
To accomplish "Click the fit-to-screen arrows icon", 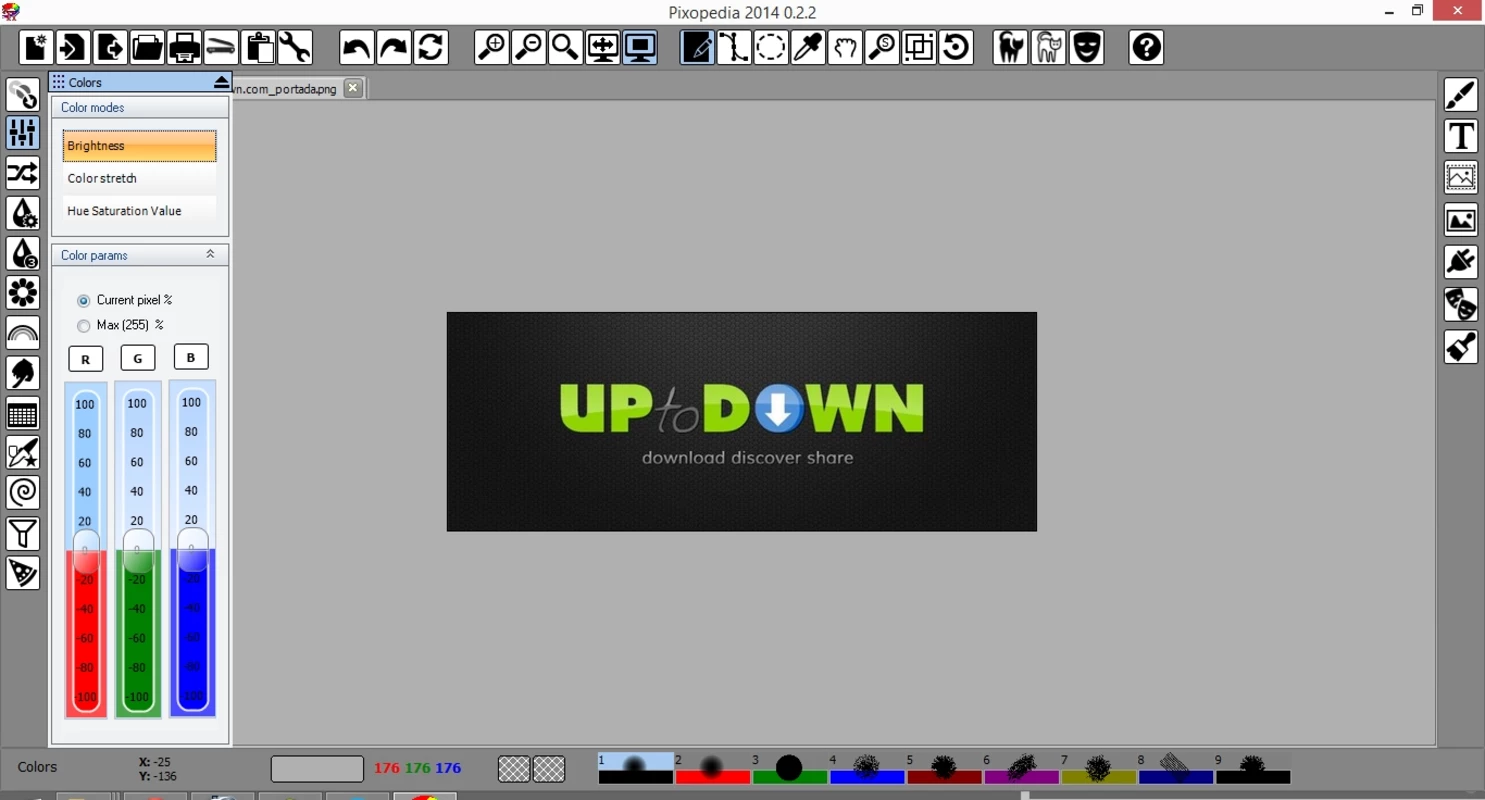I will 603,47.
